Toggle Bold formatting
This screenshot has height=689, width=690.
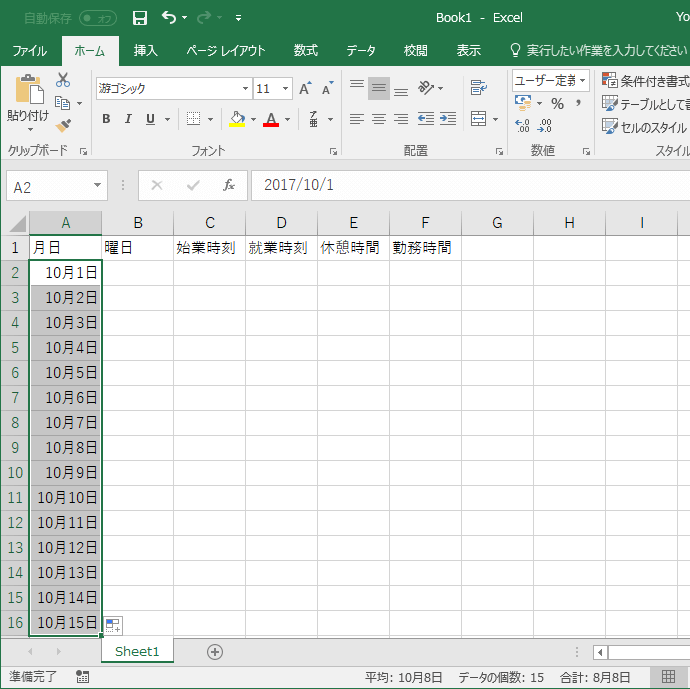(x=106, y=119)
